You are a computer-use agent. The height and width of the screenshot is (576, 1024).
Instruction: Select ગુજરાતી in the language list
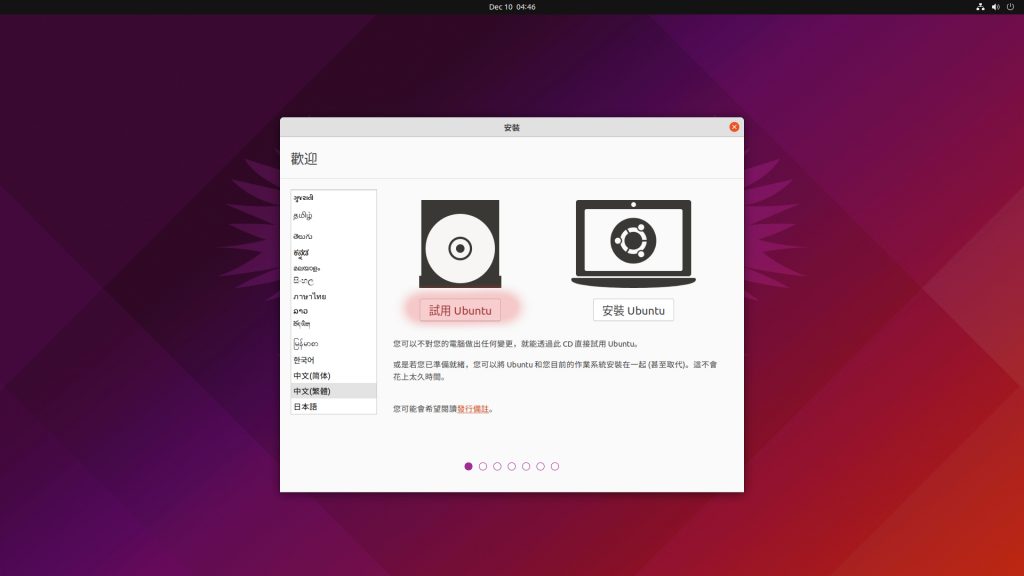coord(333,198)
